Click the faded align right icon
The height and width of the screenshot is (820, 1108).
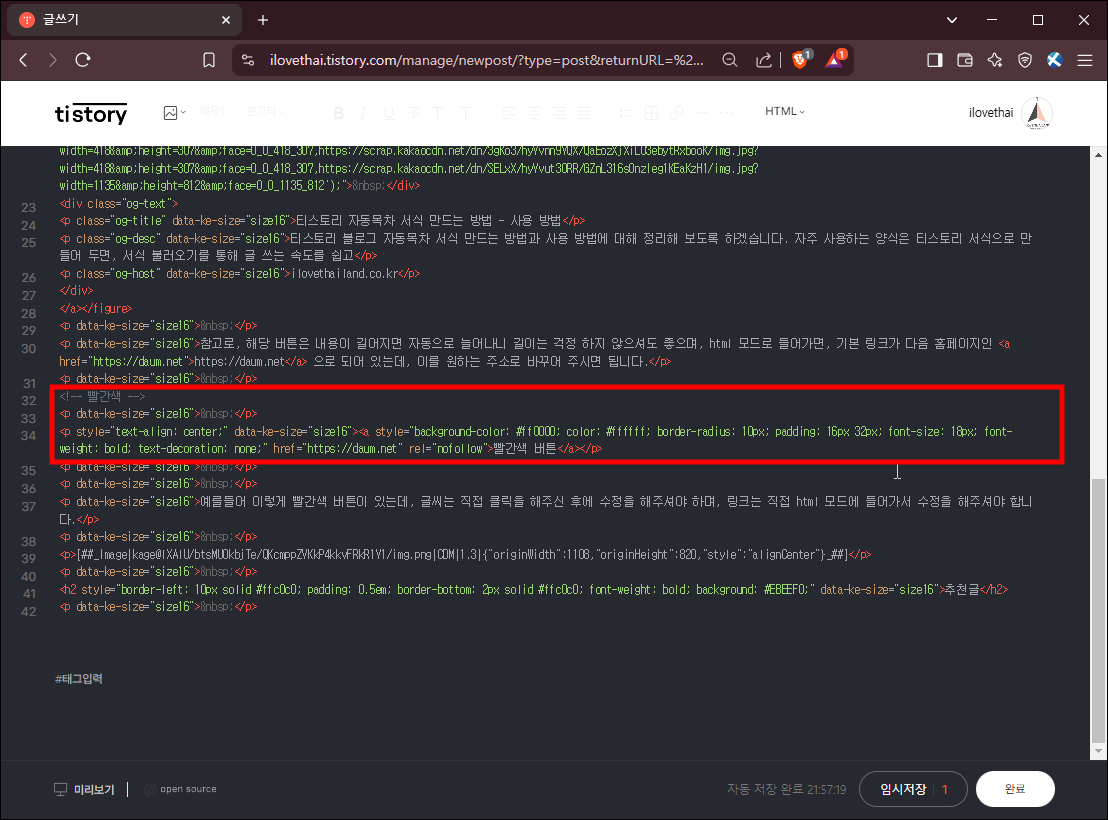coord(558,113)
